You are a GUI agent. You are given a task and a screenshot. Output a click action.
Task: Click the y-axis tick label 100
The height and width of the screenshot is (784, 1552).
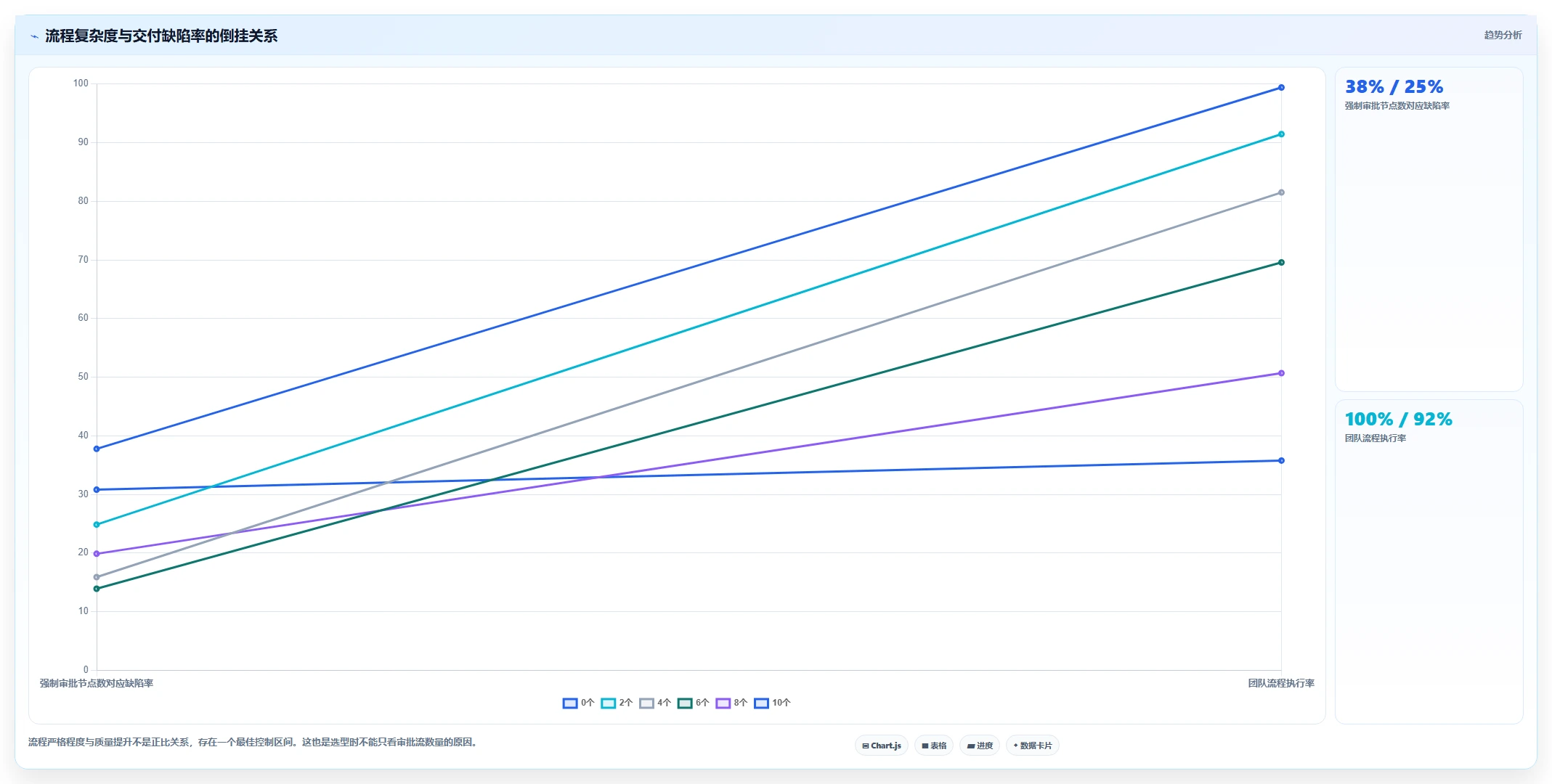(81, 83)
